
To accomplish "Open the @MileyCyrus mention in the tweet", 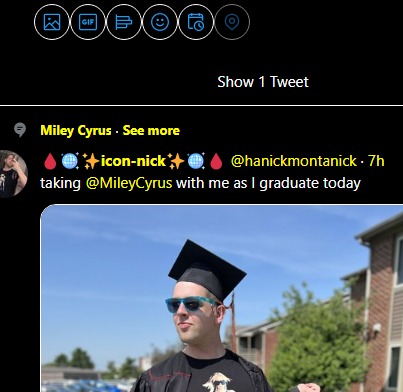I will tap(129, 183).
